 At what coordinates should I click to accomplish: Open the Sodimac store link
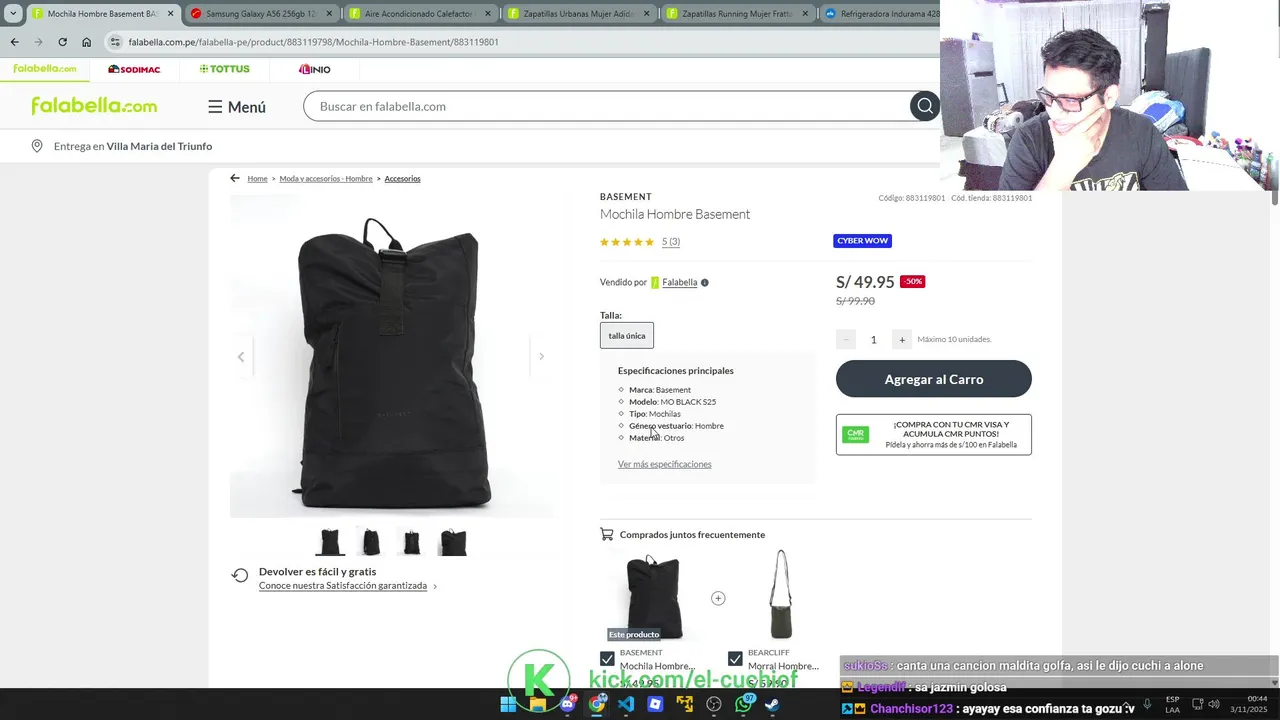[134, 69]
